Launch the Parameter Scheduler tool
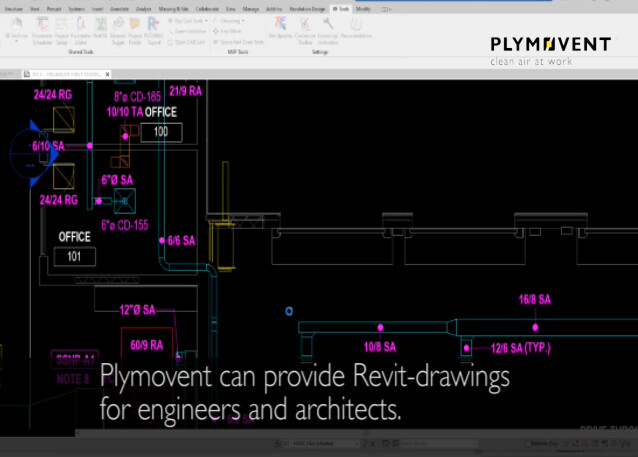This screenshot has height=457, width=638. 42,31
